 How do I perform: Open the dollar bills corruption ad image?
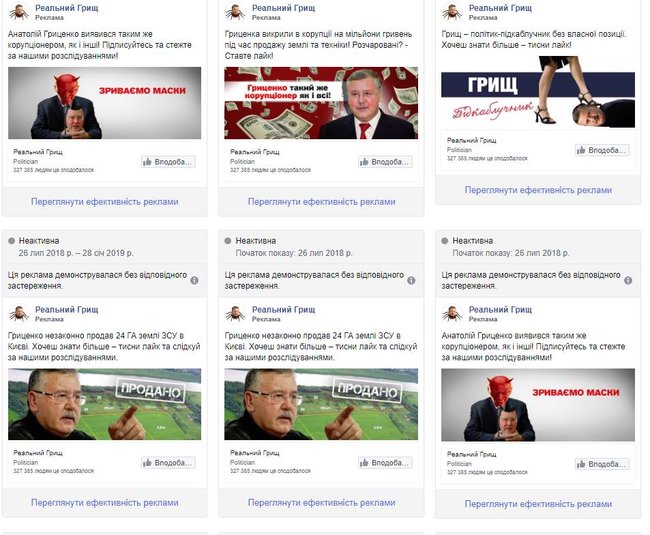click(321, 103)
